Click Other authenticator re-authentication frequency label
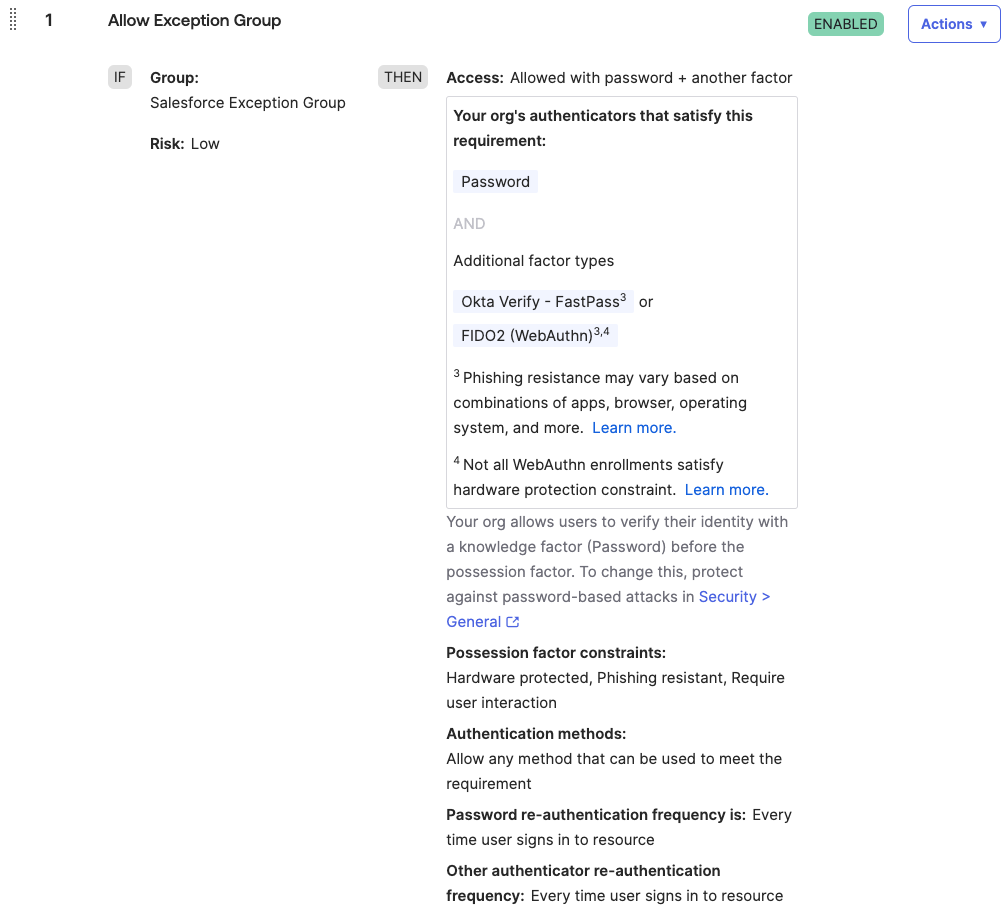 pyautogui.click(x=583, y=883)
